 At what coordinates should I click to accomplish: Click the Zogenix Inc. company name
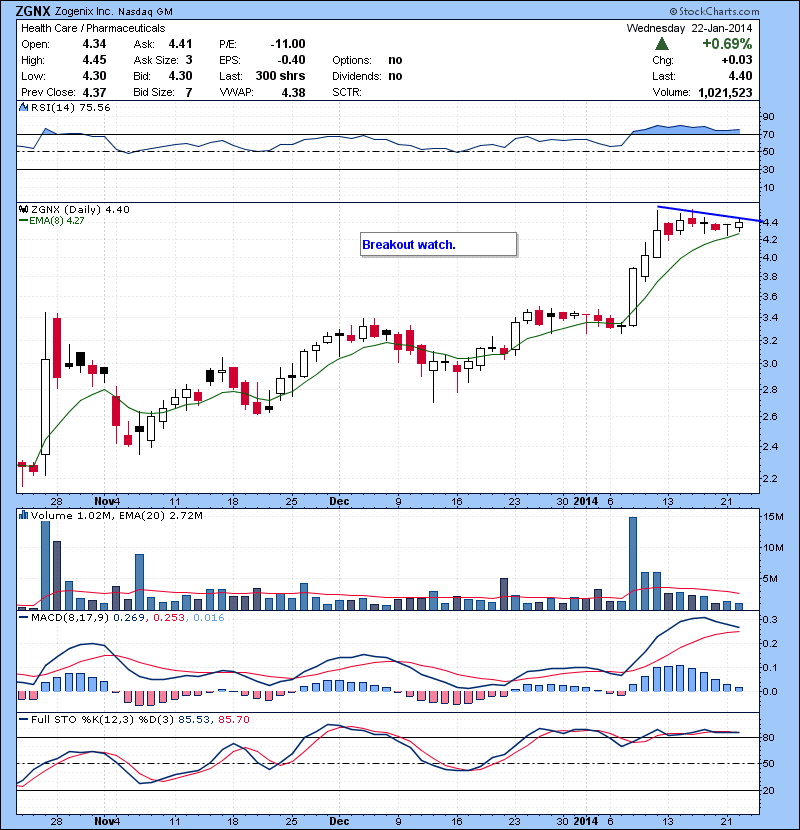[x=85, y=11]
